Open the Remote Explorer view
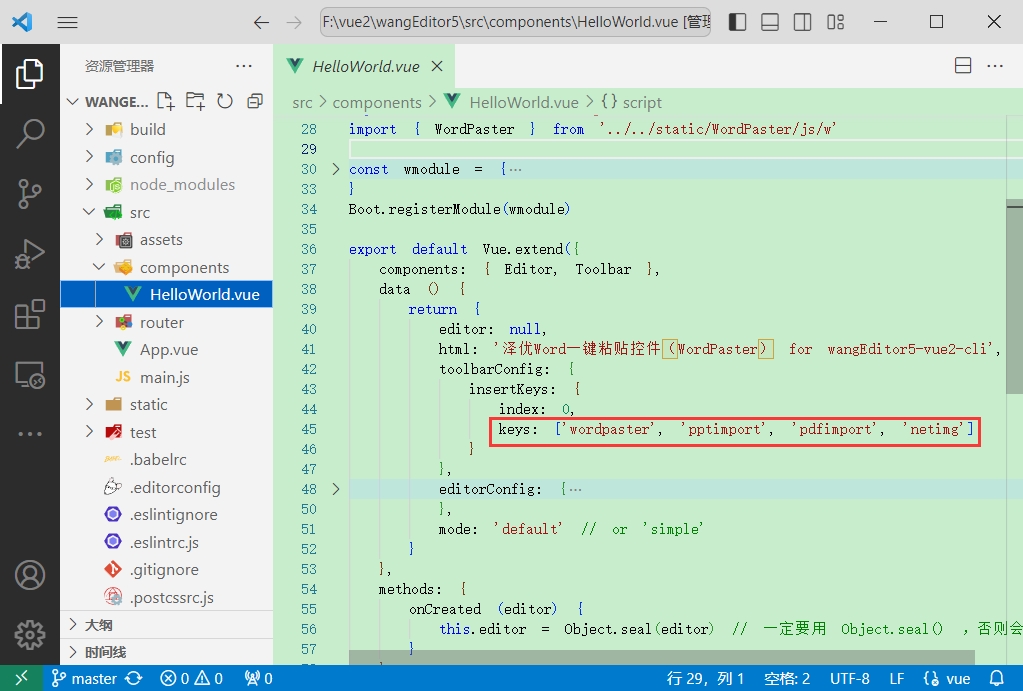 tap(30, 375)
